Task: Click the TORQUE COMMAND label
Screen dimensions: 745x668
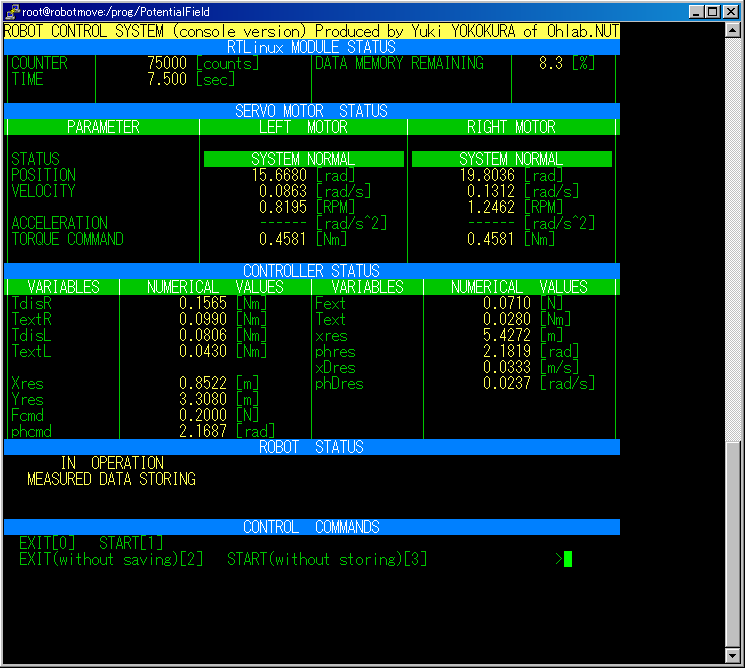Action: pos(67,239)
